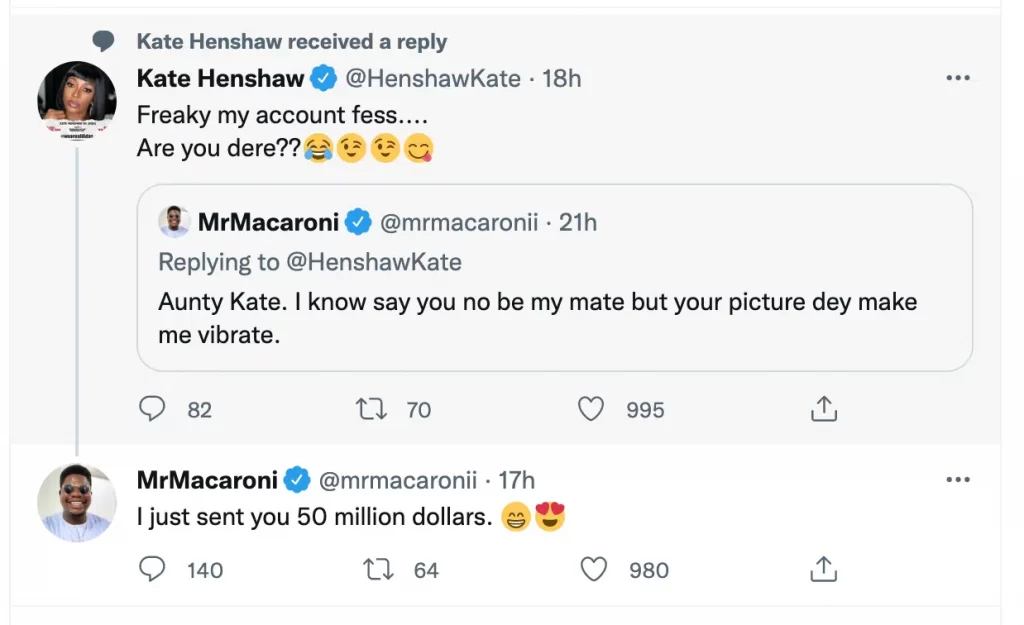This screenshot has height=625, width=1024.
Task: Like Kate Henshaw's tweet with 995 likes
Action: click(x=593, y=409)
